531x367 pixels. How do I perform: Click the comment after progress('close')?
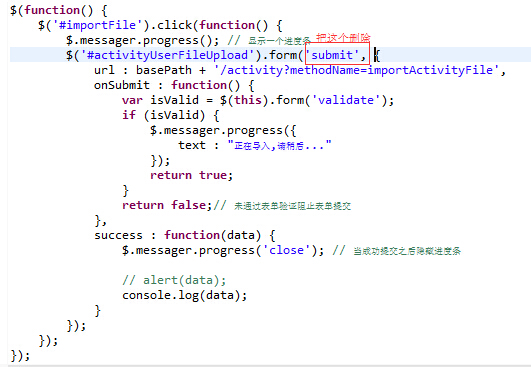397,251
